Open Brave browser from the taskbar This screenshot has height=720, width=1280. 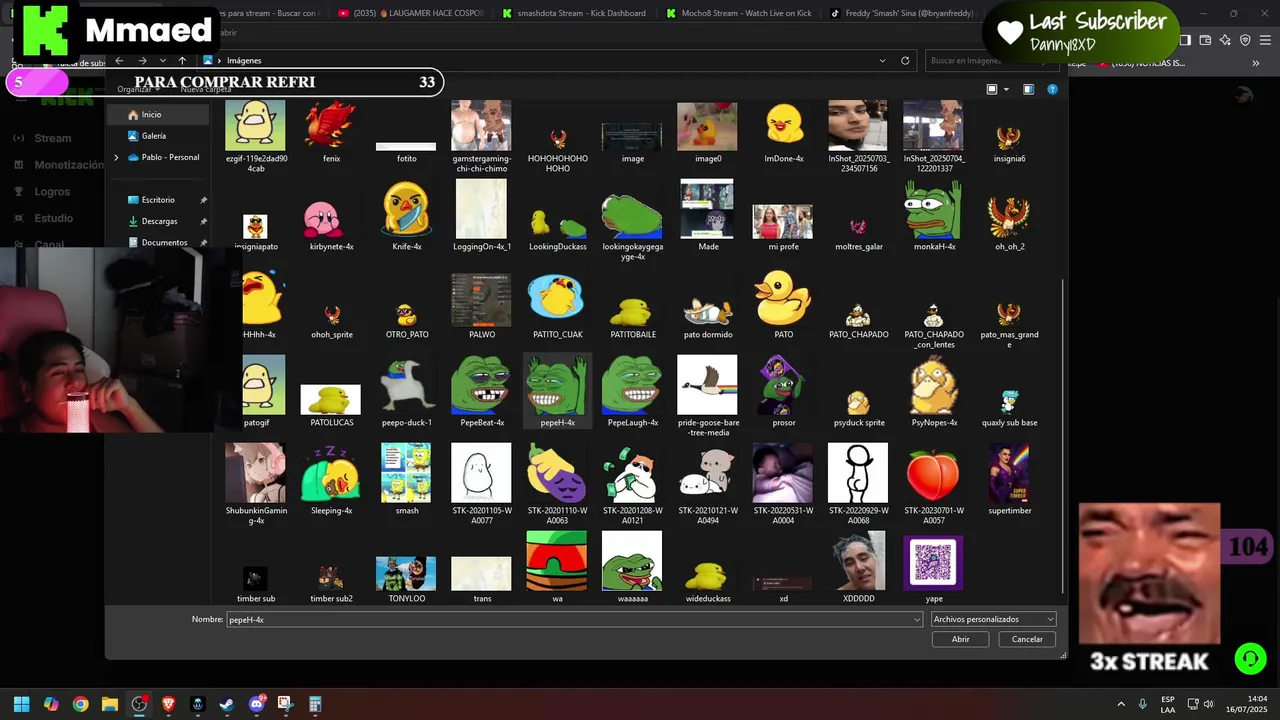click(x=168, y=704)
